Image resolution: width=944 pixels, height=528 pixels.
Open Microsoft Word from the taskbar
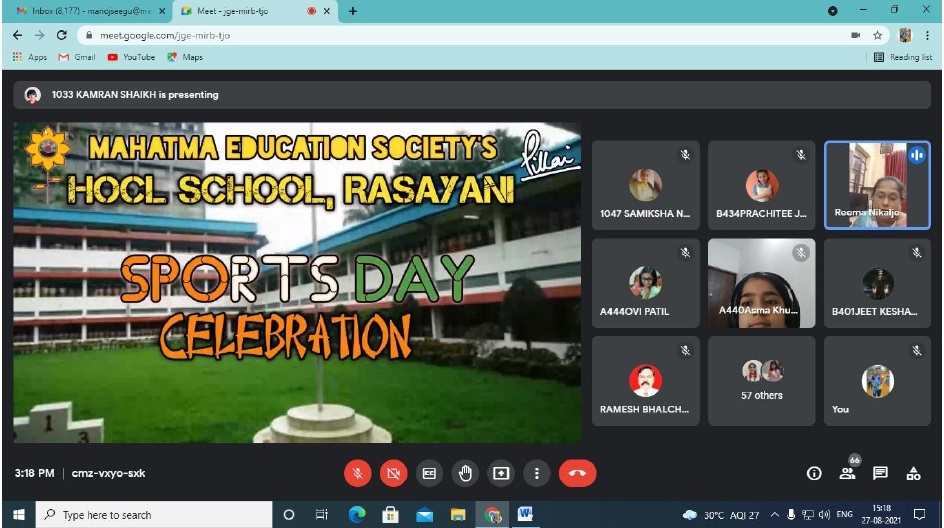click(524, 515)
